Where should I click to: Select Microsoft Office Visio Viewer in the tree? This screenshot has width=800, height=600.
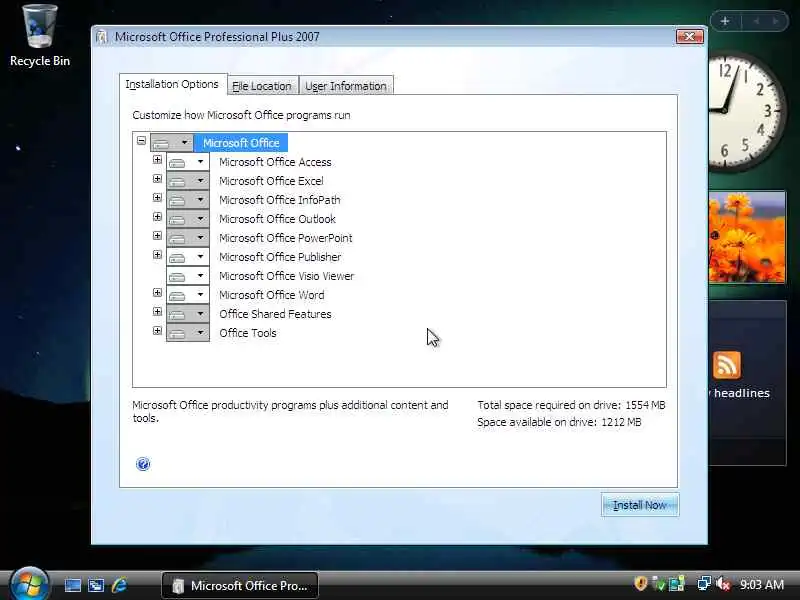286,276
